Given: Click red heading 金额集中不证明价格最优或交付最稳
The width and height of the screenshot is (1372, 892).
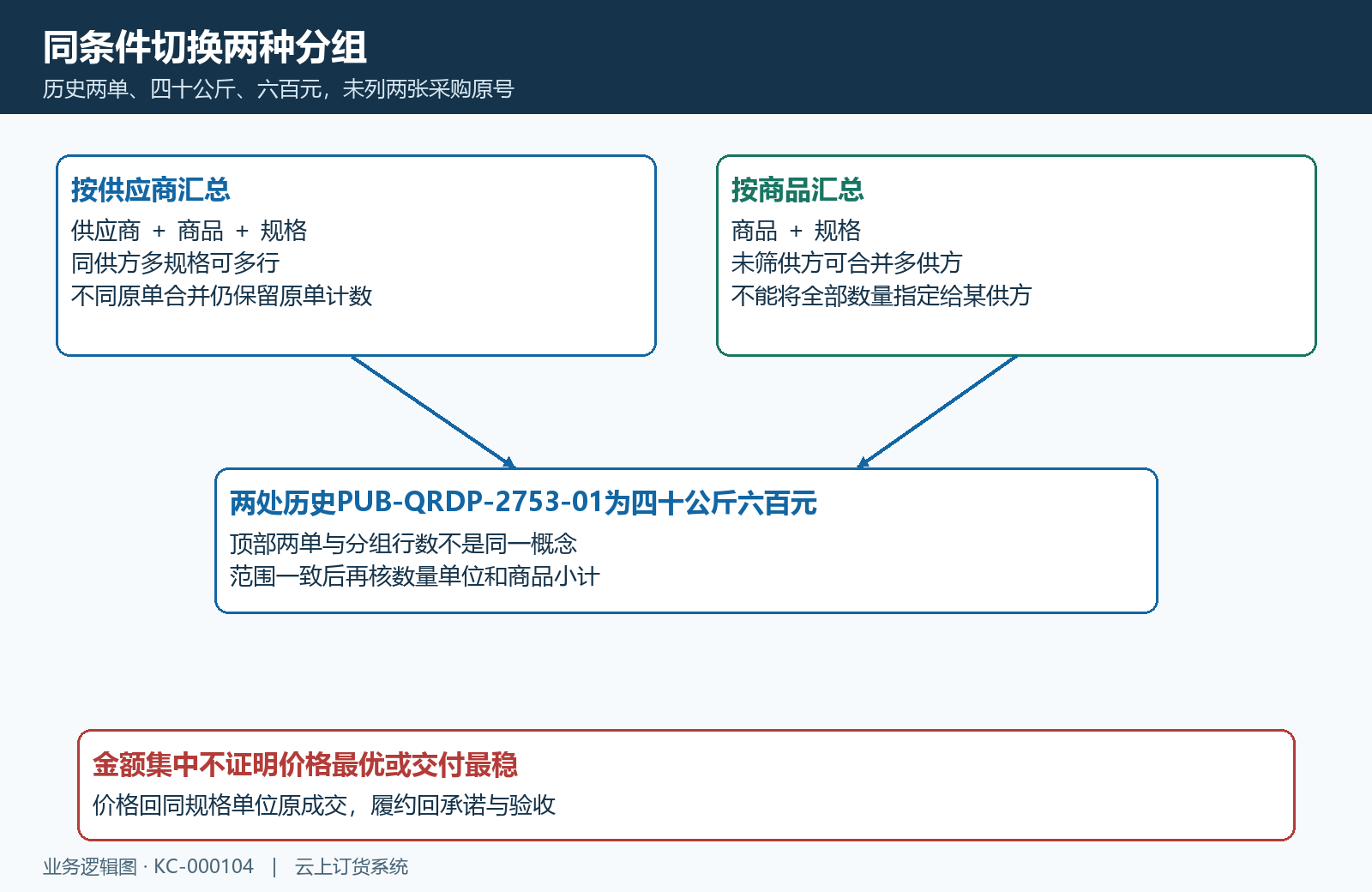Looking at the screenshot, I should [x=305, y=764].
